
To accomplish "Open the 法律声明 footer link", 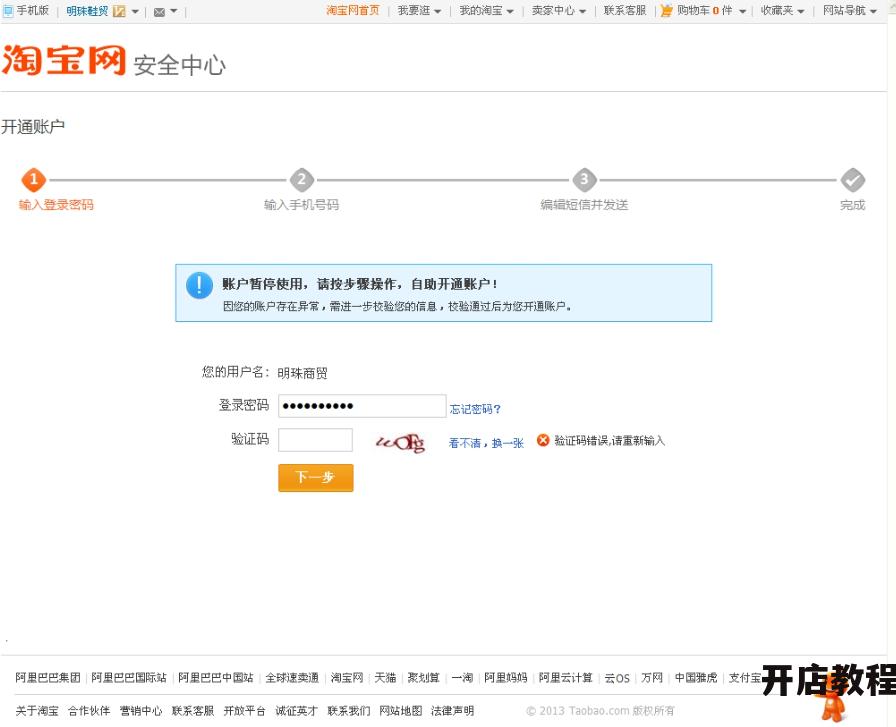I will pos(452,711).
